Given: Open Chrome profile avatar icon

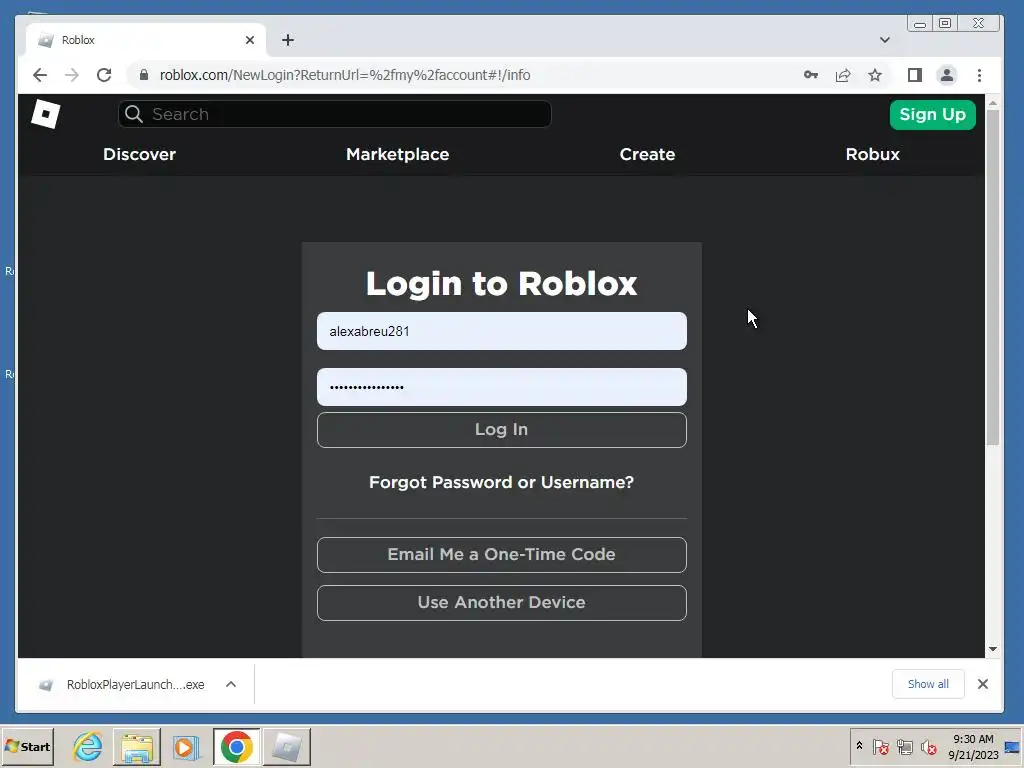Looking at the screenshot, I should coord(947,75).
